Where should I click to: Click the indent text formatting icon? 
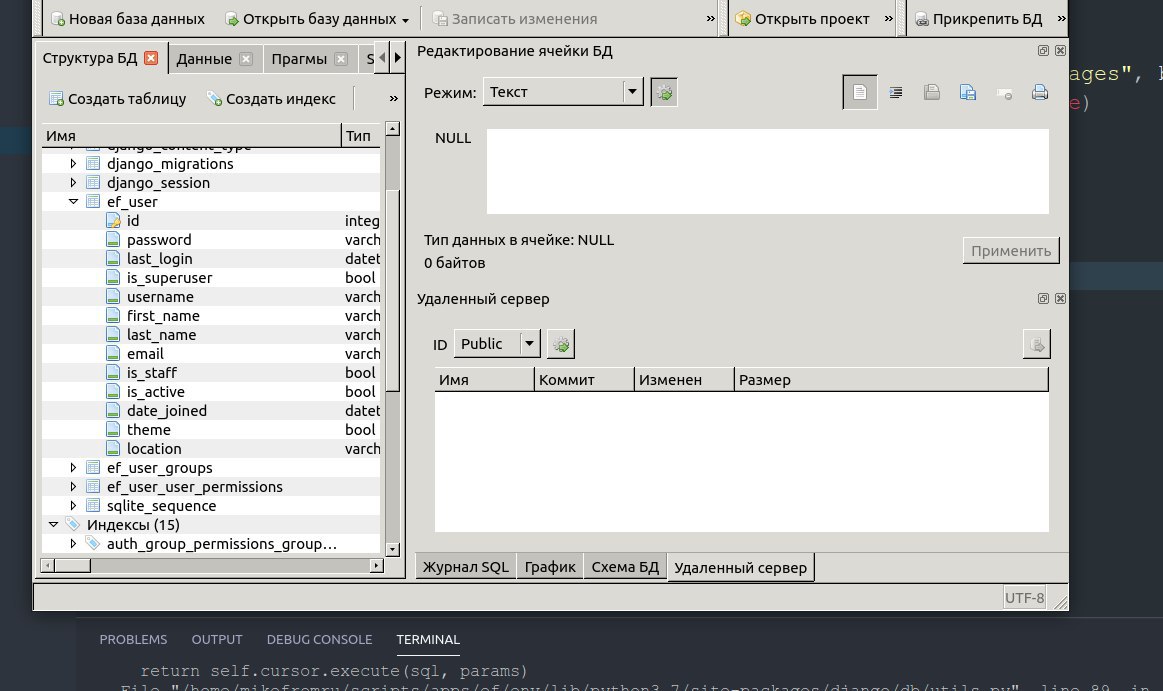[x=896, y=93]
